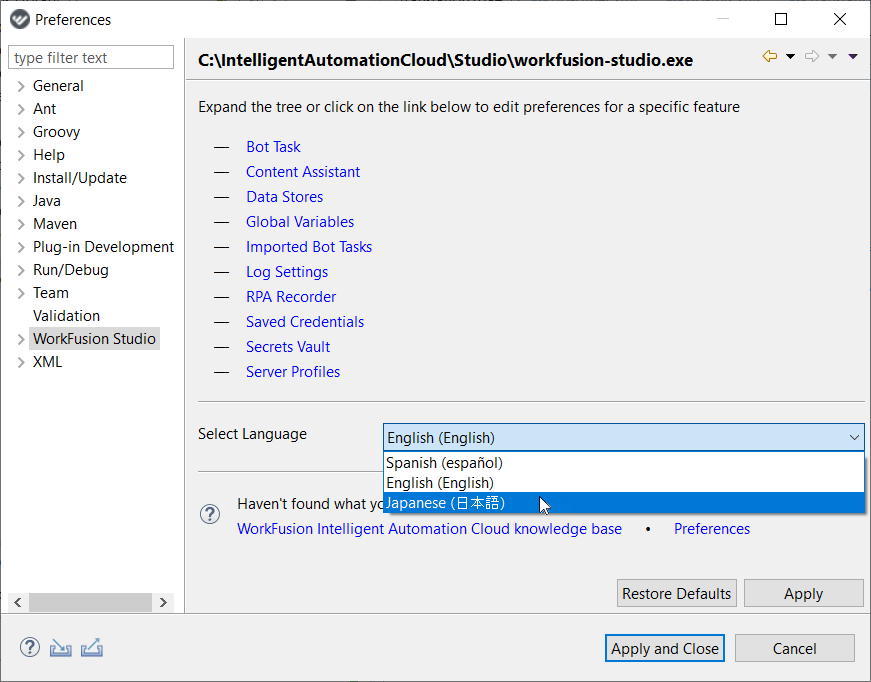The height and width of the screenshot is (682, 871).
Task: Close the Preferences window
Action: tap(840, 19)
